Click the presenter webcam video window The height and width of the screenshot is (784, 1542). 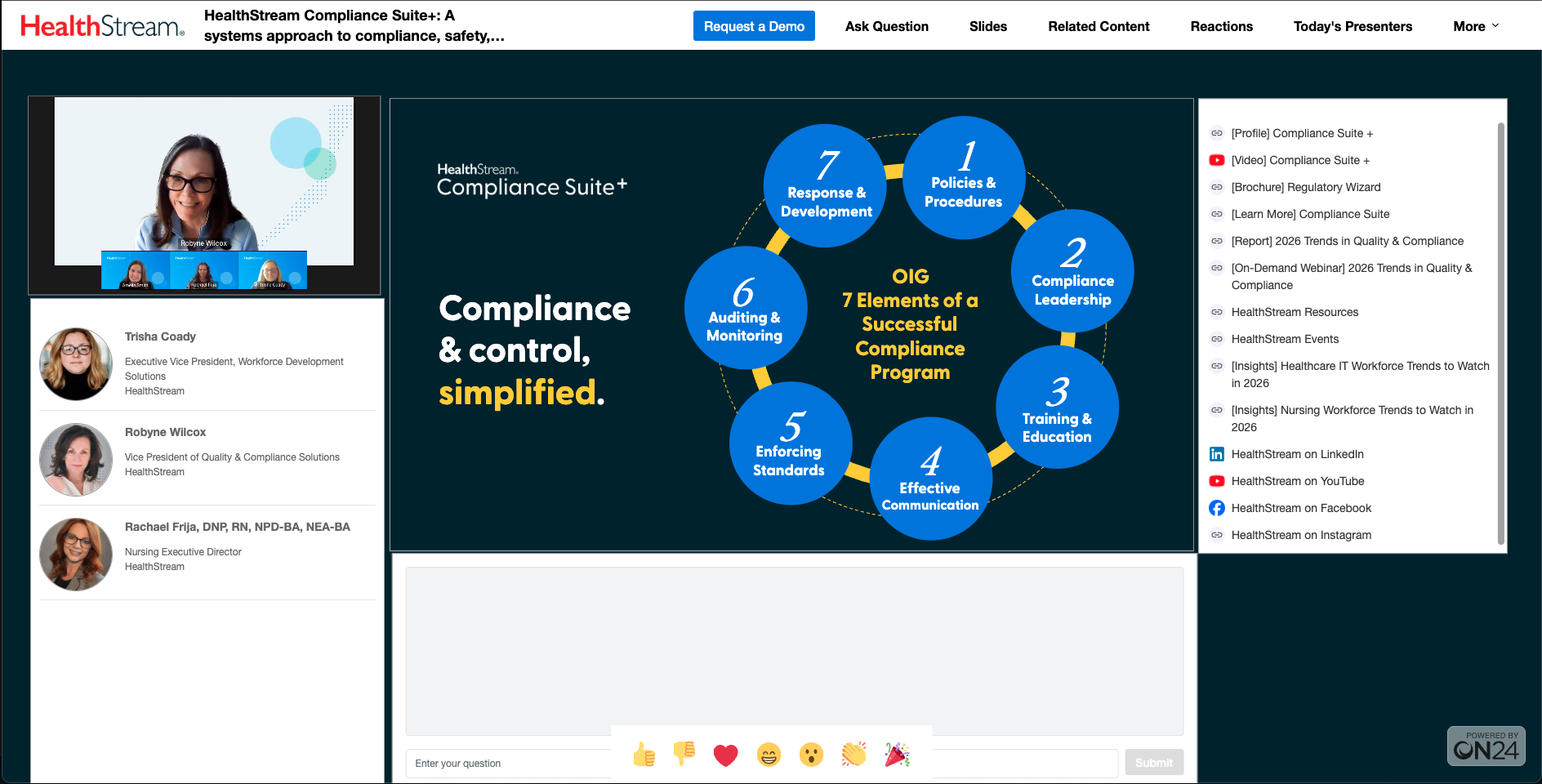coord(204,195)
